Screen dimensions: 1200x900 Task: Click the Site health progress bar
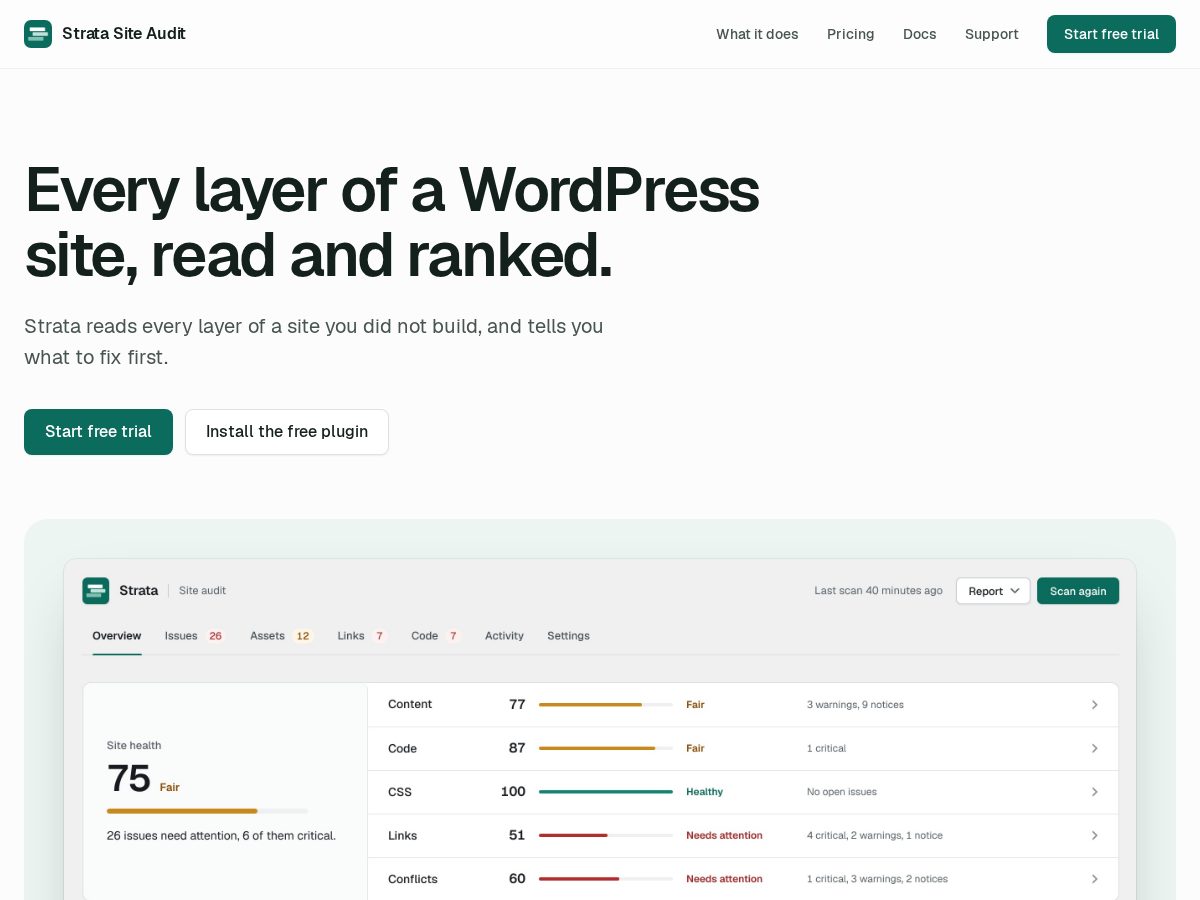click(207, 811)
